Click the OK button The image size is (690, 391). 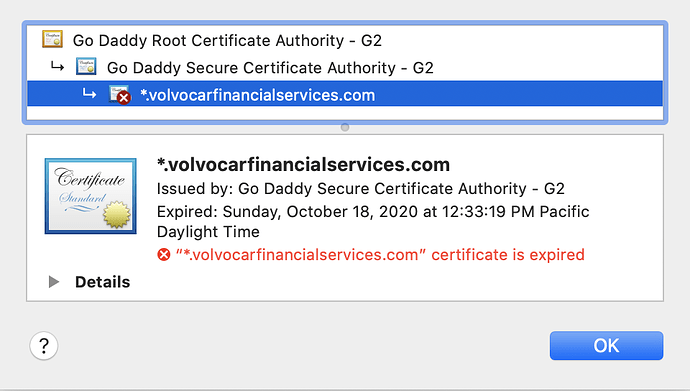coord(606,346)
